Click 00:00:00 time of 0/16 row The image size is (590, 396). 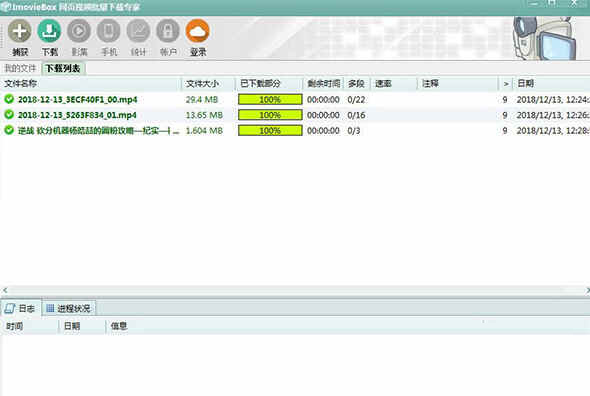[x=323, y=115]
